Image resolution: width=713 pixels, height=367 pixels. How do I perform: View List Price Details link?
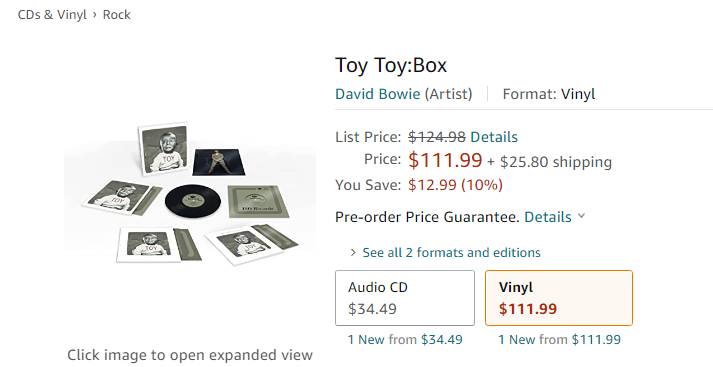tap(494, 137)
